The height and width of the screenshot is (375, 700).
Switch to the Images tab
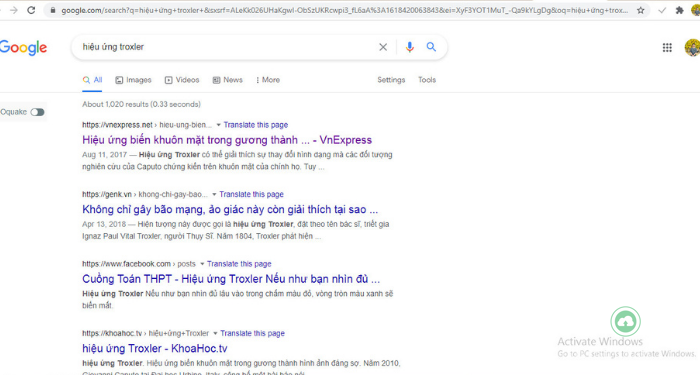(133, 80)
